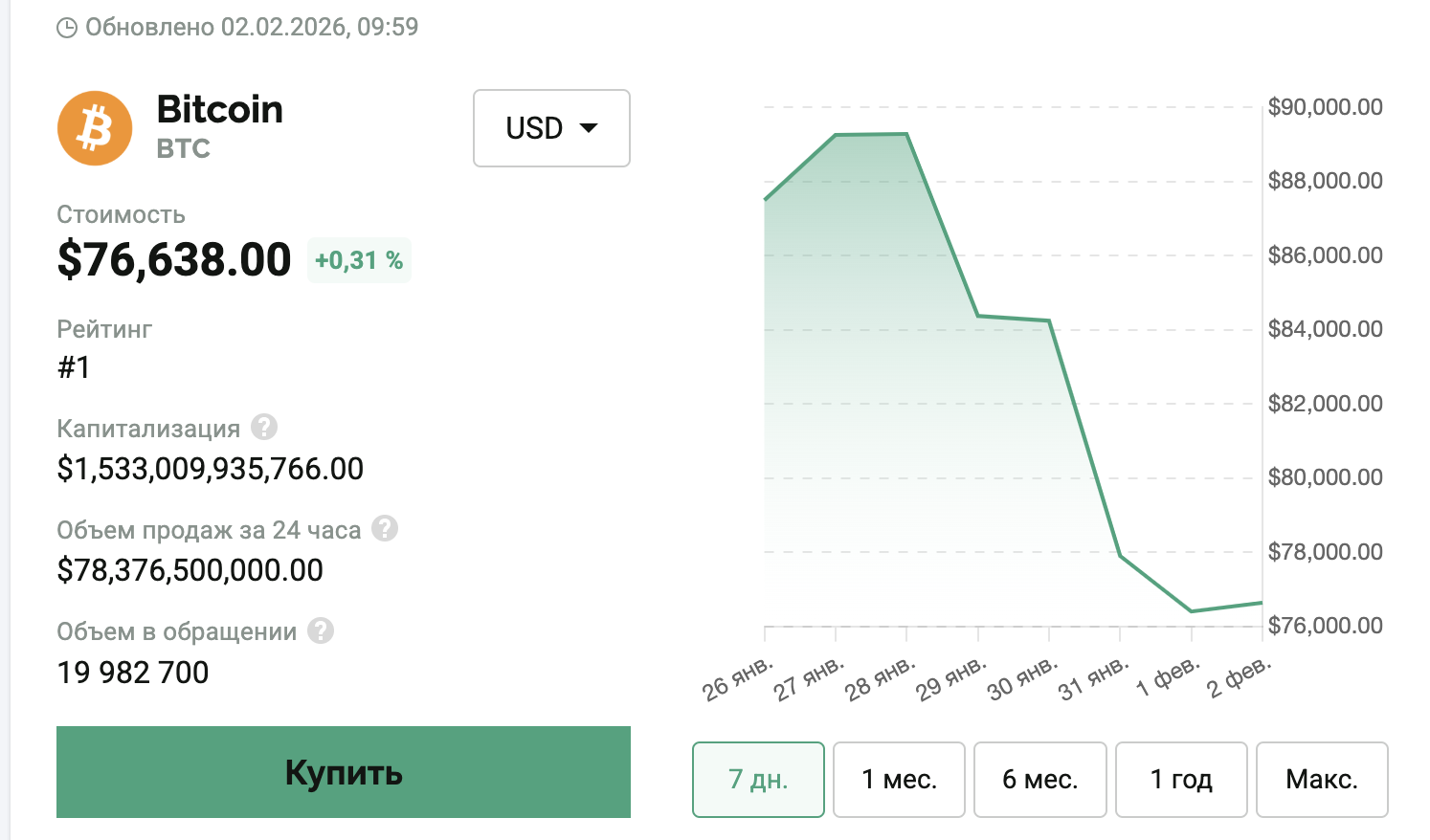
Task: Click the orange Bitcoin logo icon
Action: 95,128
